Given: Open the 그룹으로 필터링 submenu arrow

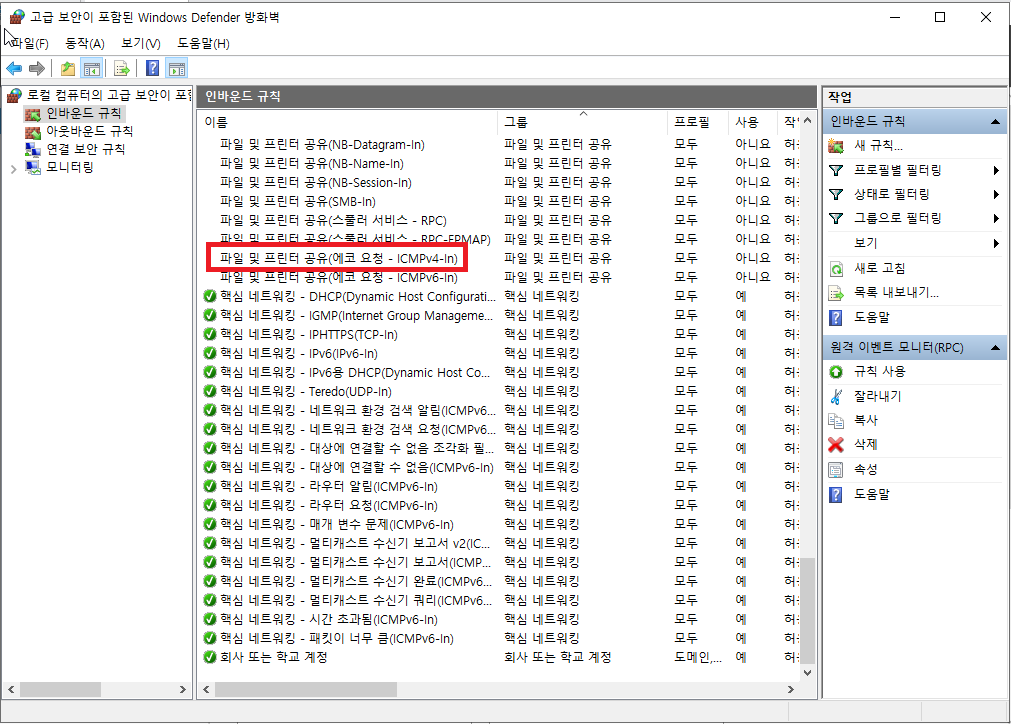Looking at the screenshot, I should click(x=996, y=219).
